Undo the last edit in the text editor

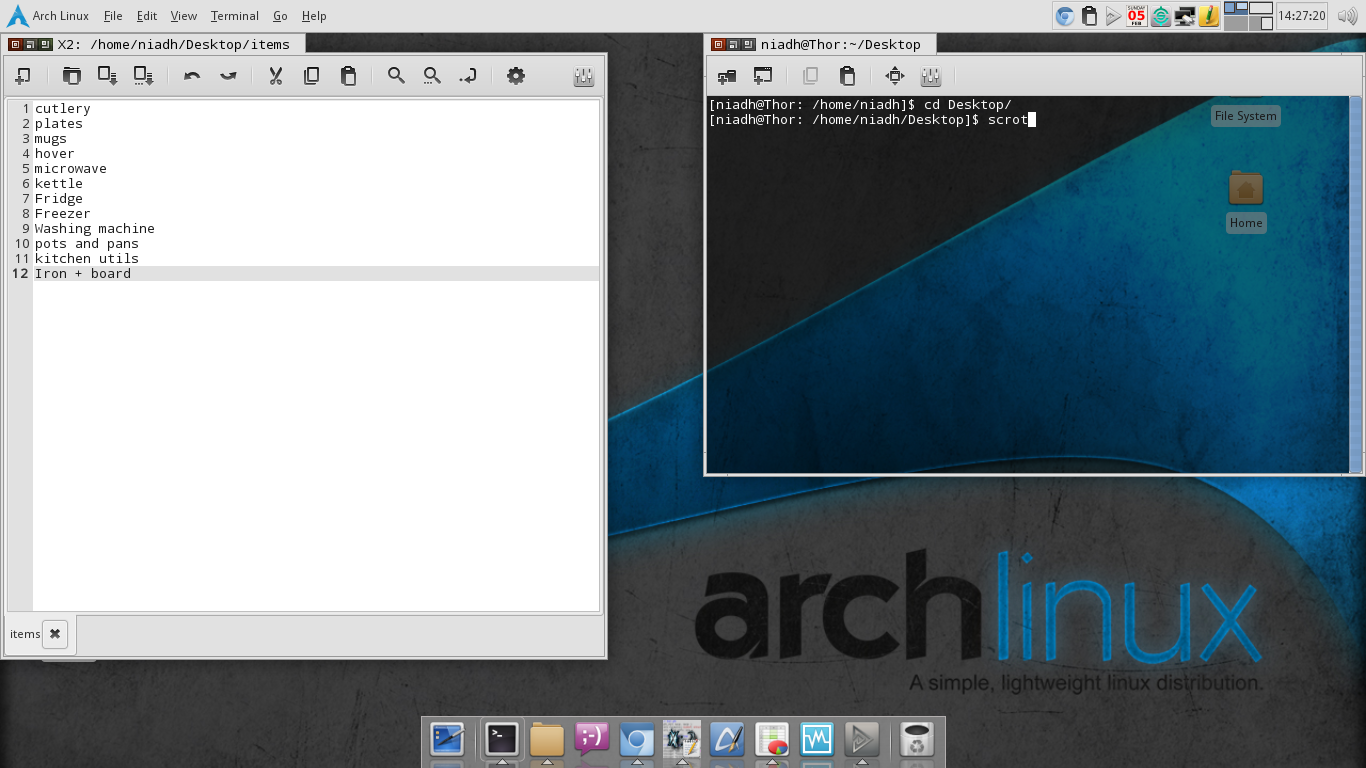point(192,76)
